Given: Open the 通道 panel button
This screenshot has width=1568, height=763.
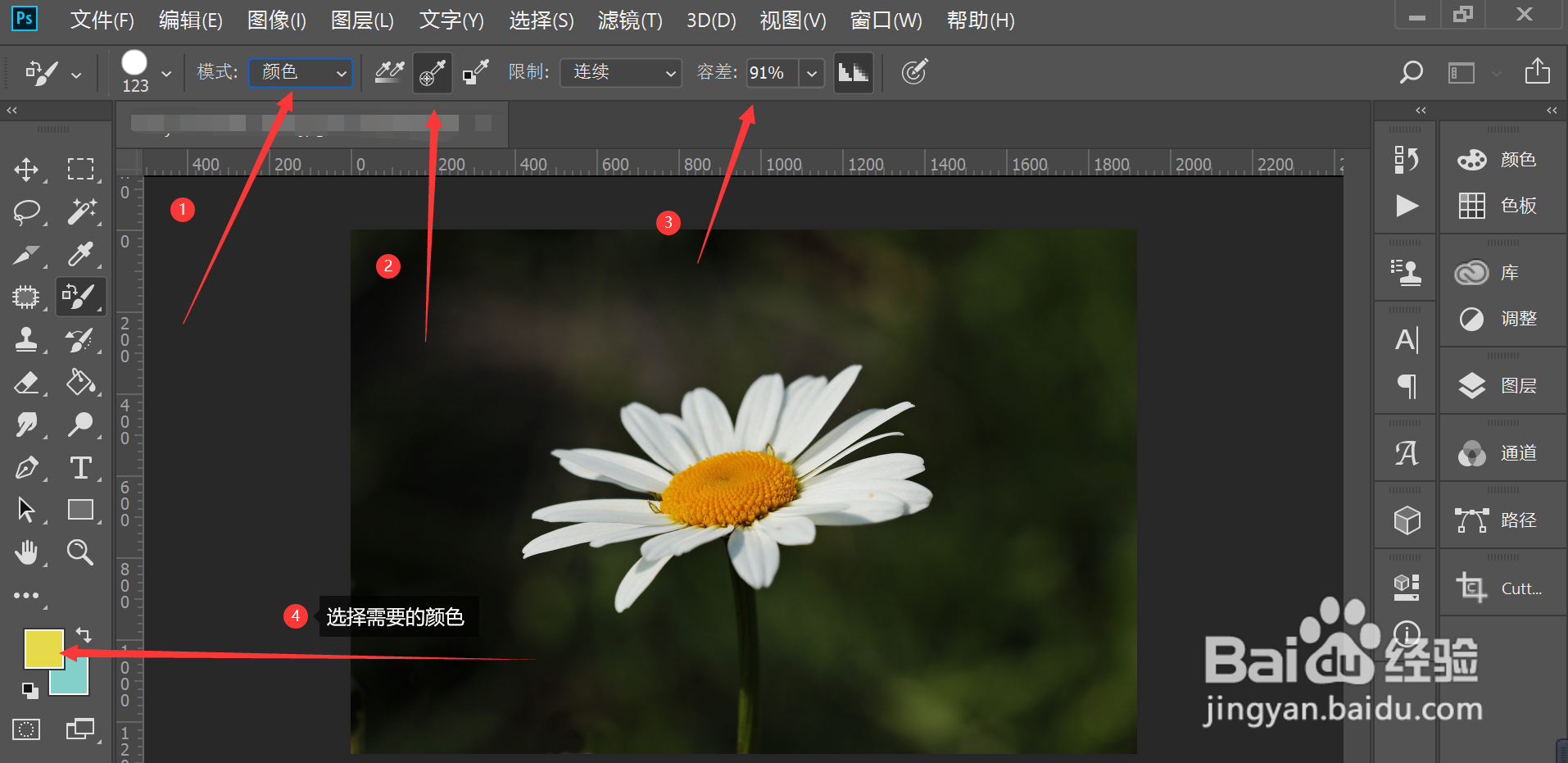Looking at the screenshot, I should (1502, 452).
